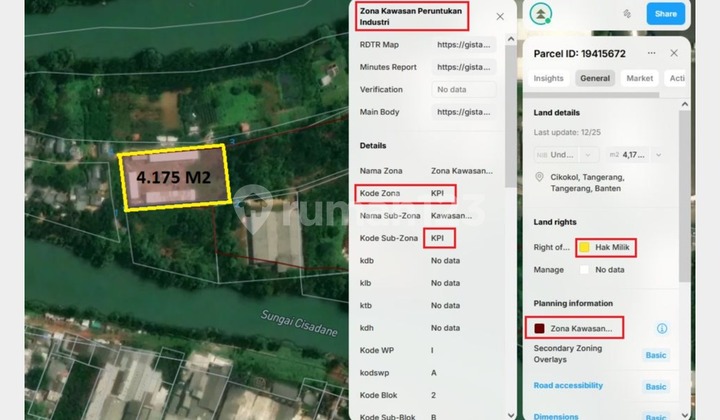This screenshot has height=420, width=720.
Task: Click the Last update: 12/25 text
Action: [x=567, y=132]
